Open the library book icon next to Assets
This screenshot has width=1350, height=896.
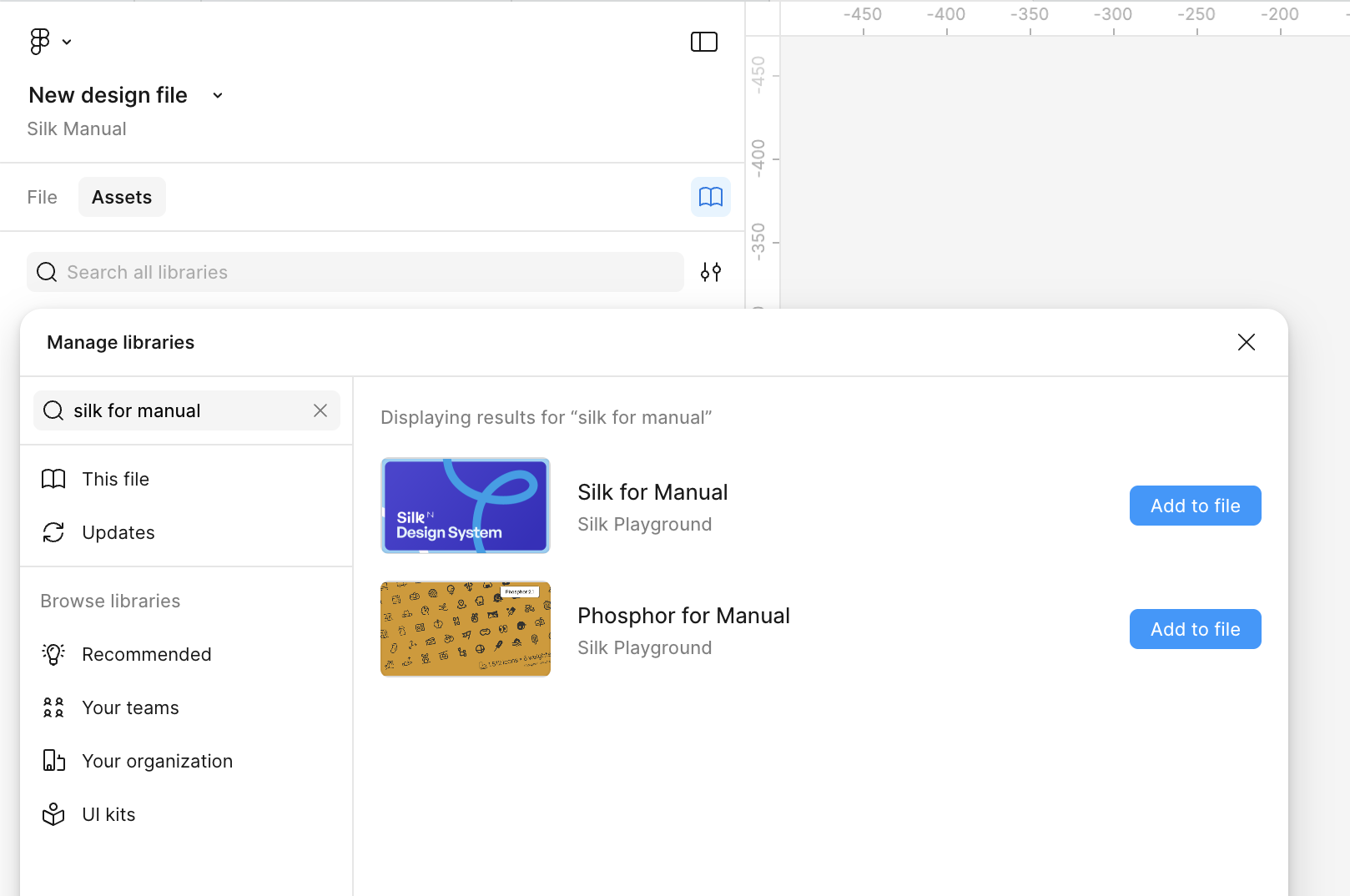[x=710, y=197]
